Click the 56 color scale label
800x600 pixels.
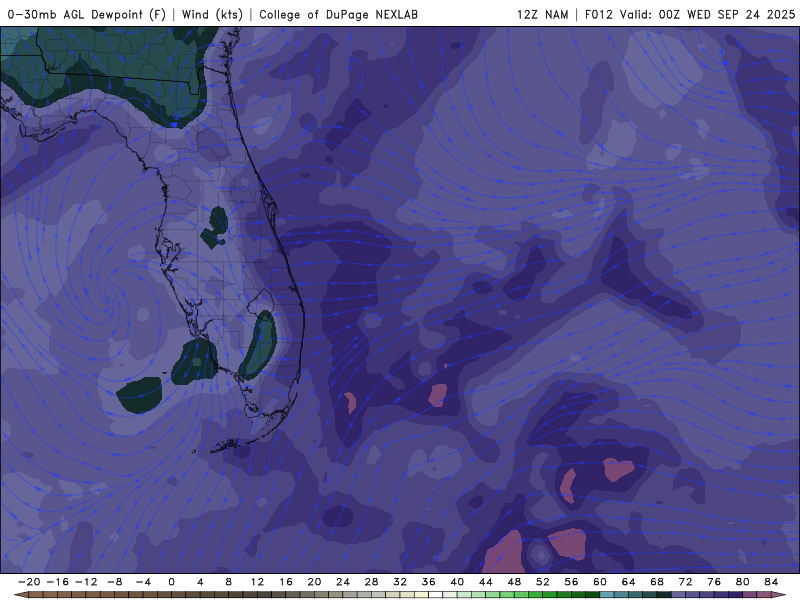571,582
